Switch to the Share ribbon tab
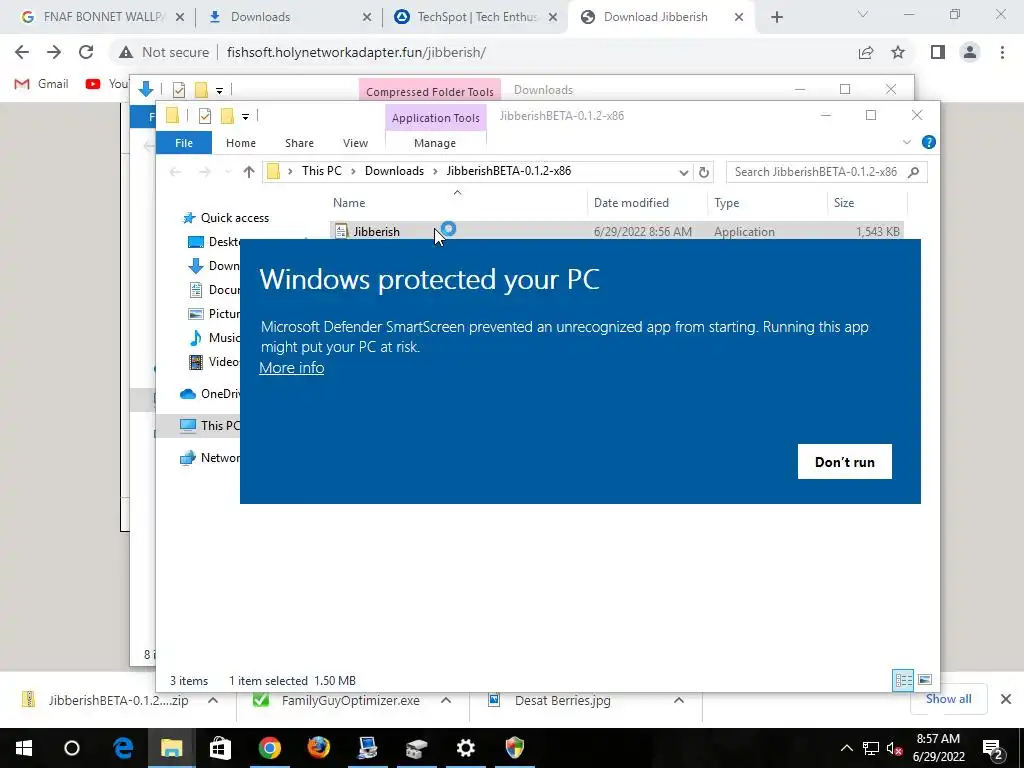 pos(299,143)
